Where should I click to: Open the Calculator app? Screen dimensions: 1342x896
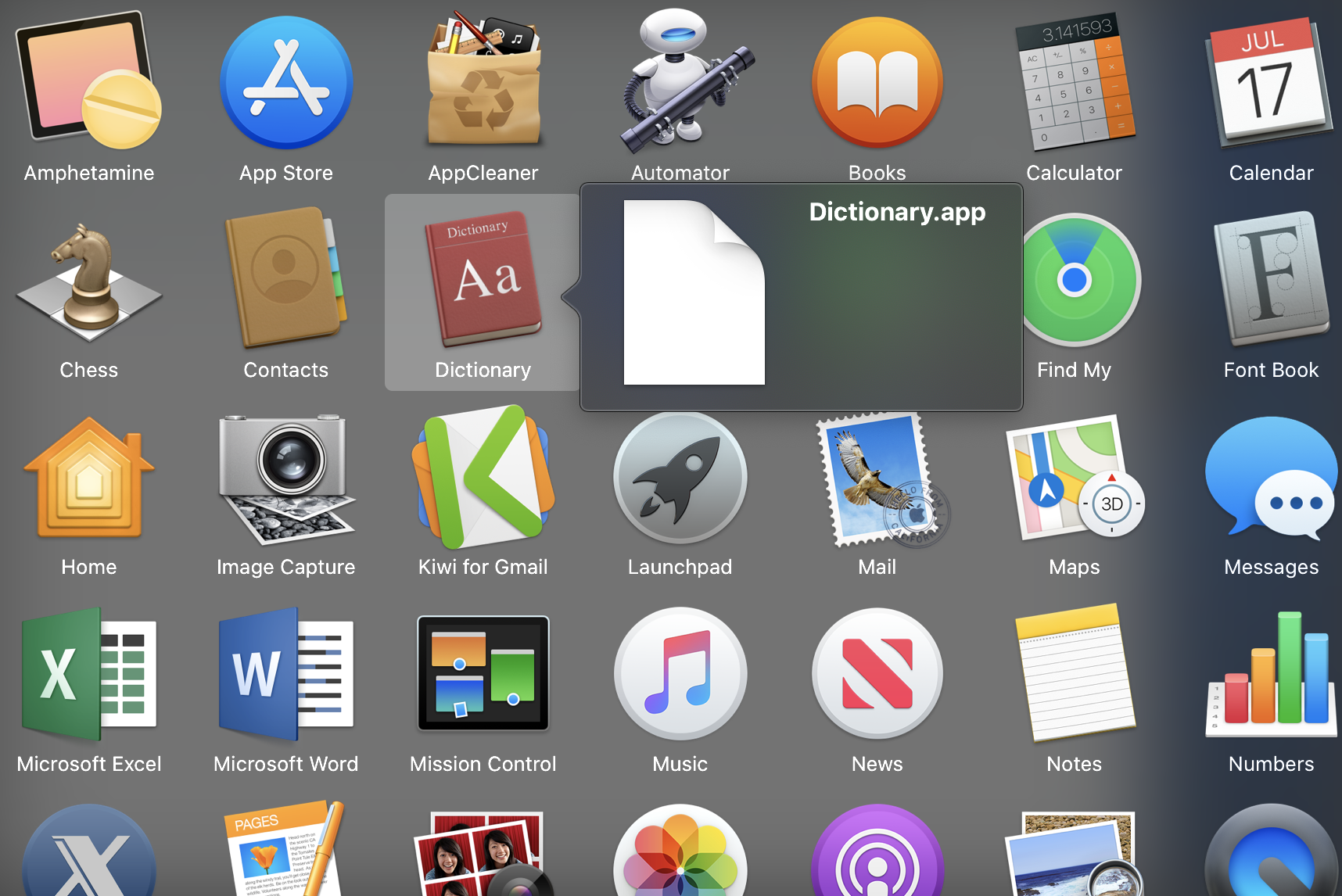1075,82
